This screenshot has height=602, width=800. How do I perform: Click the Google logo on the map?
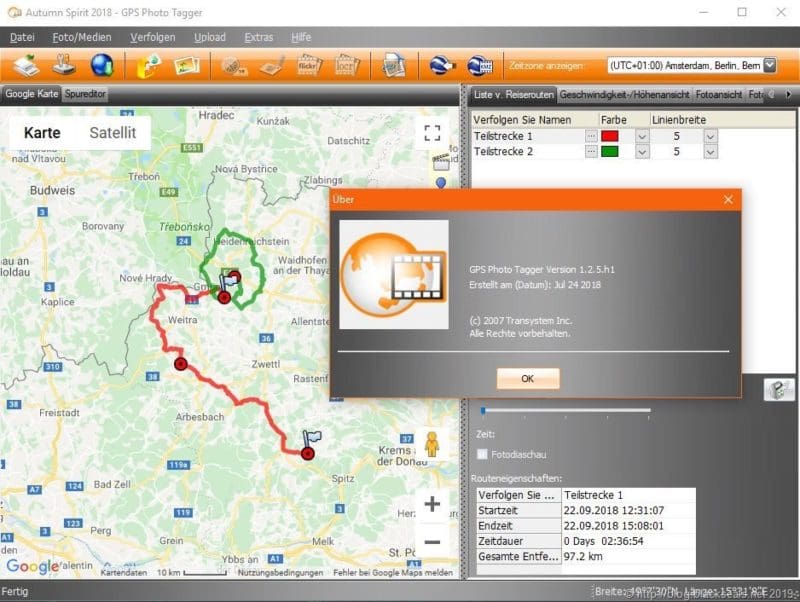point(33,566)
